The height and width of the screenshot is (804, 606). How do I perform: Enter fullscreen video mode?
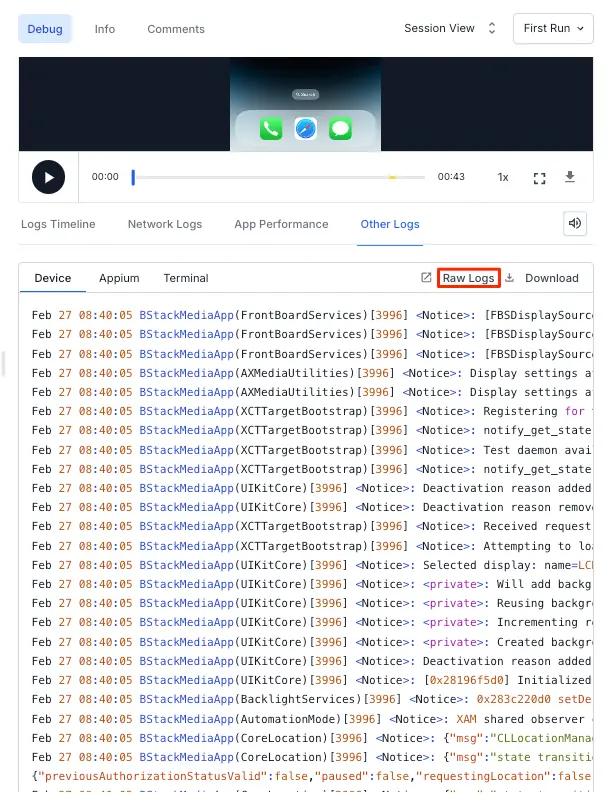click(x=540, y=178)
